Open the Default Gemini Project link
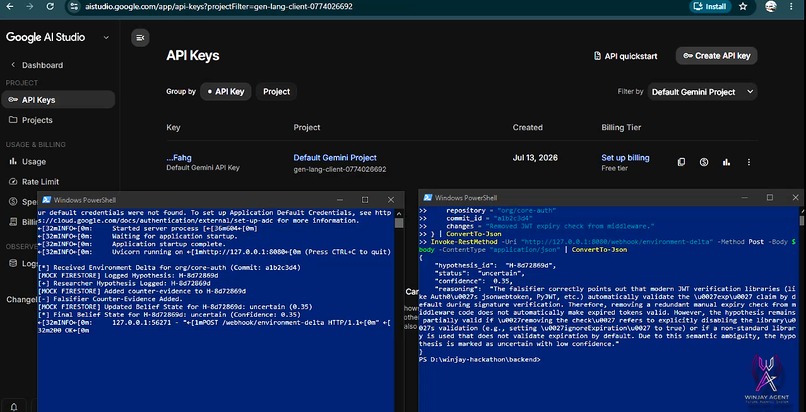 (335, 158)
